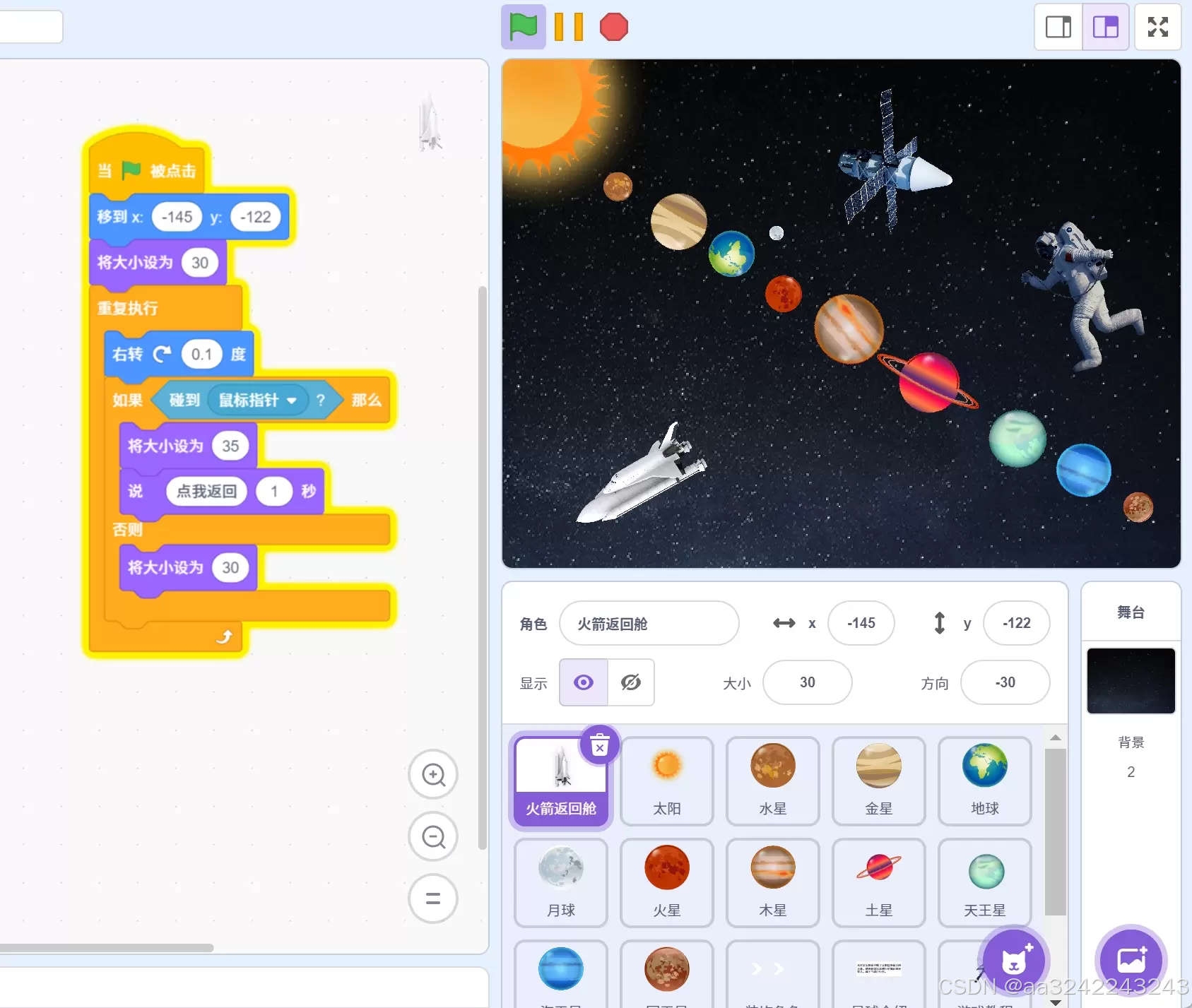Click the 当绿旗被点击 hat block
Image resolution: width=1192 pixels, height=1008 pixels.
point(147,167)
